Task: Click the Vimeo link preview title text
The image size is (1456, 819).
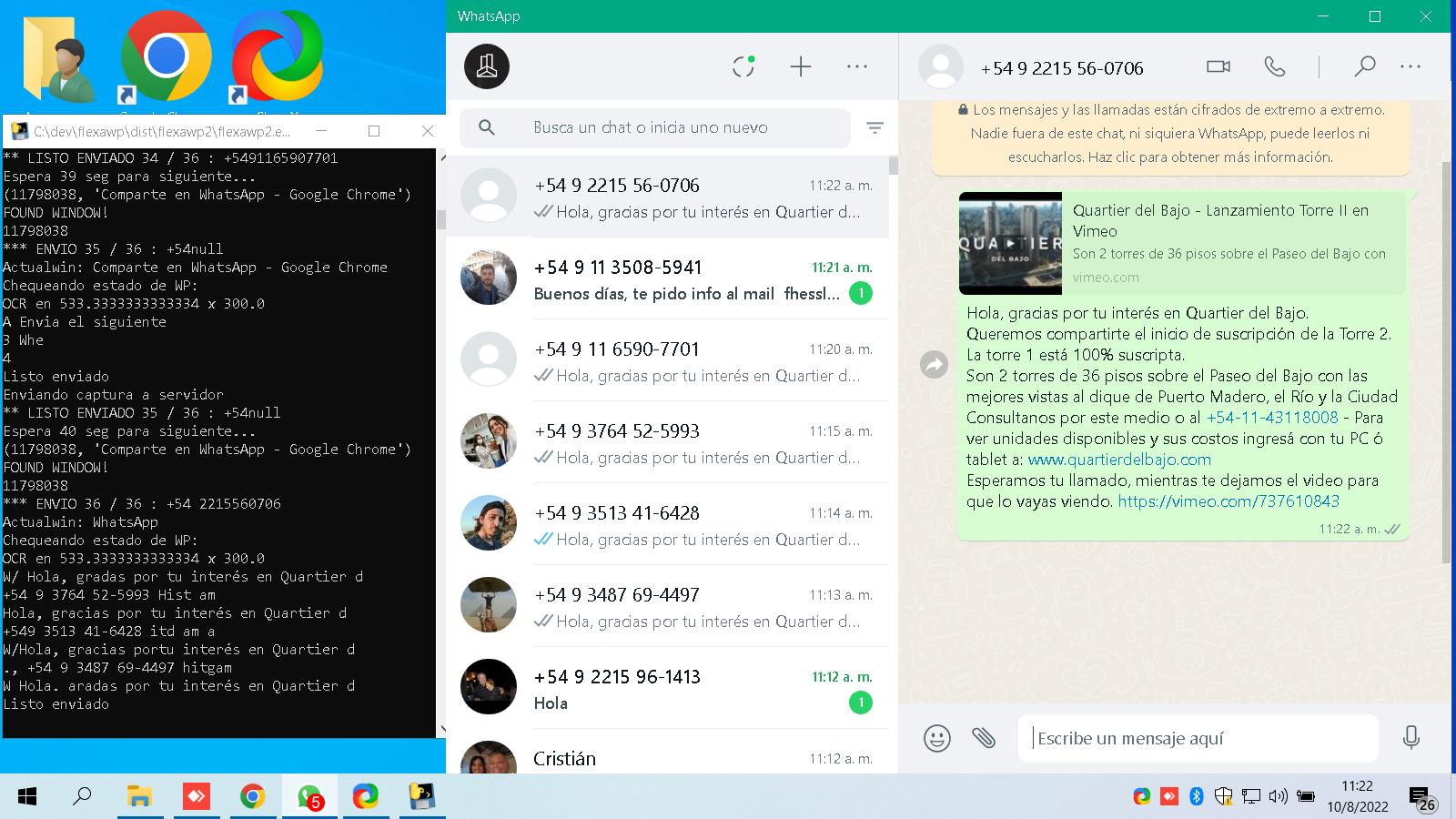Action: [1220, 220]
